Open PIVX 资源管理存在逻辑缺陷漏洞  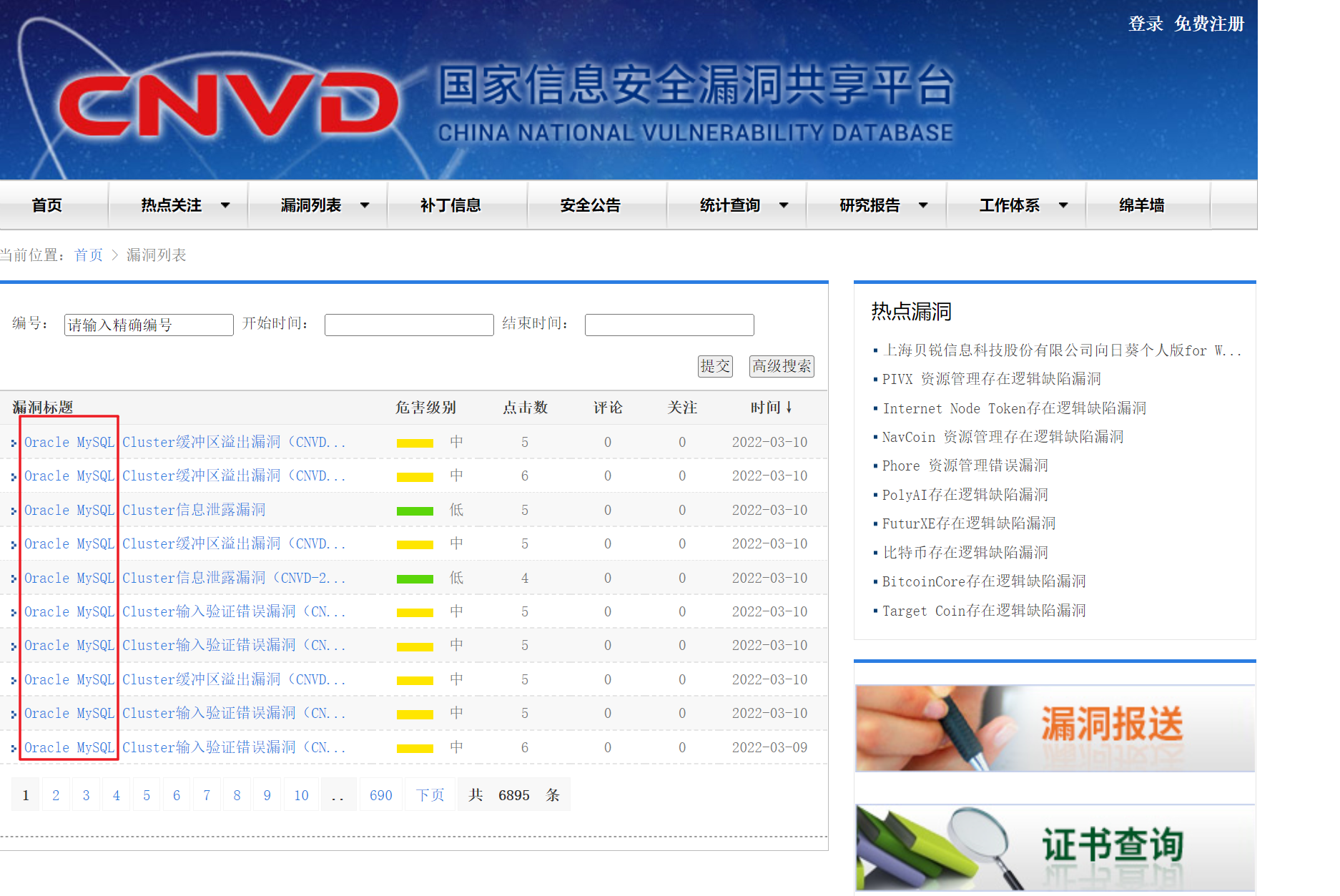pos(992,379)
